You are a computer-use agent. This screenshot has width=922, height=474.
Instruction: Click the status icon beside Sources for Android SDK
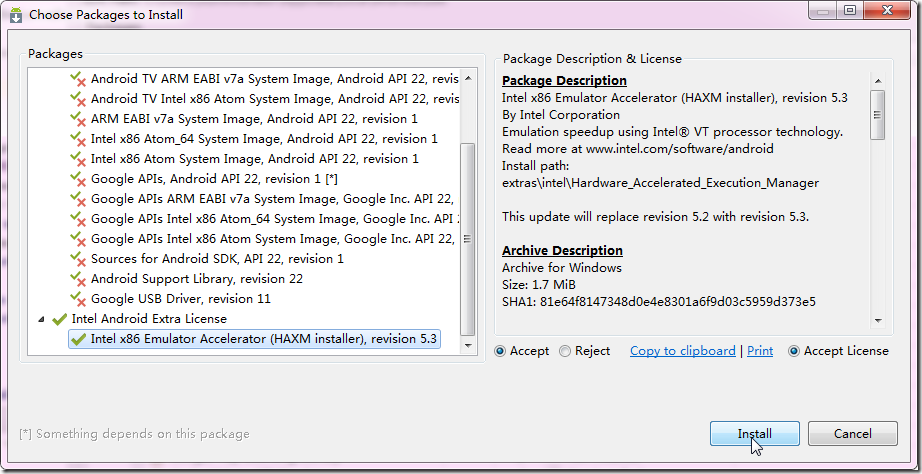tap(78, 259)
